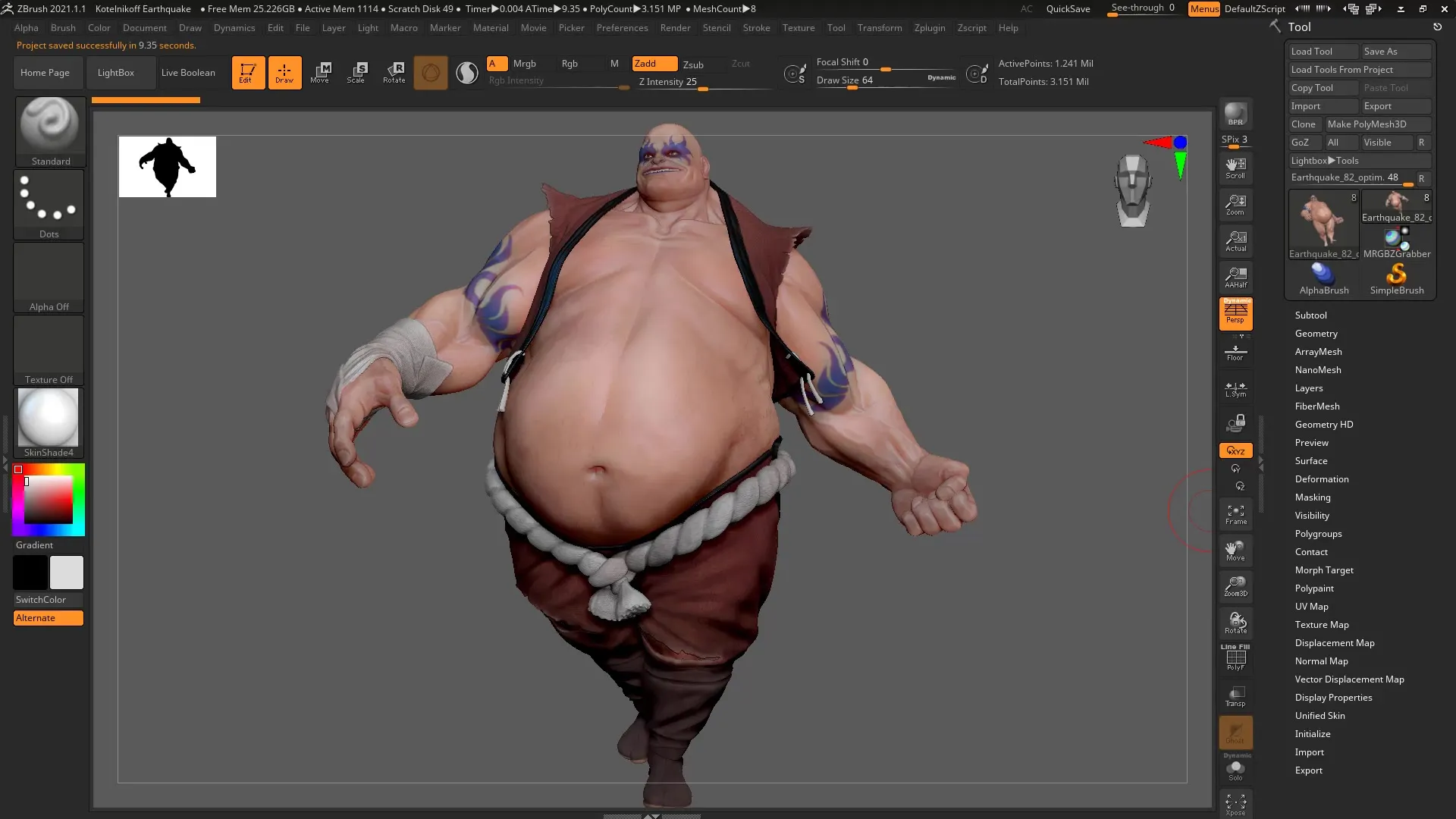Click the Frame mesh icon
The image size is (1456, 819).
pyautogui.click(x=1235, y=515)
